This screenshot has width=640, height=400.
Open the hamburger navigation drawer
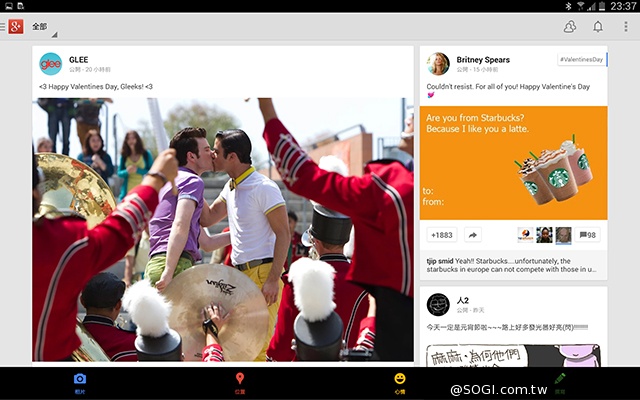tap(3, 27)
